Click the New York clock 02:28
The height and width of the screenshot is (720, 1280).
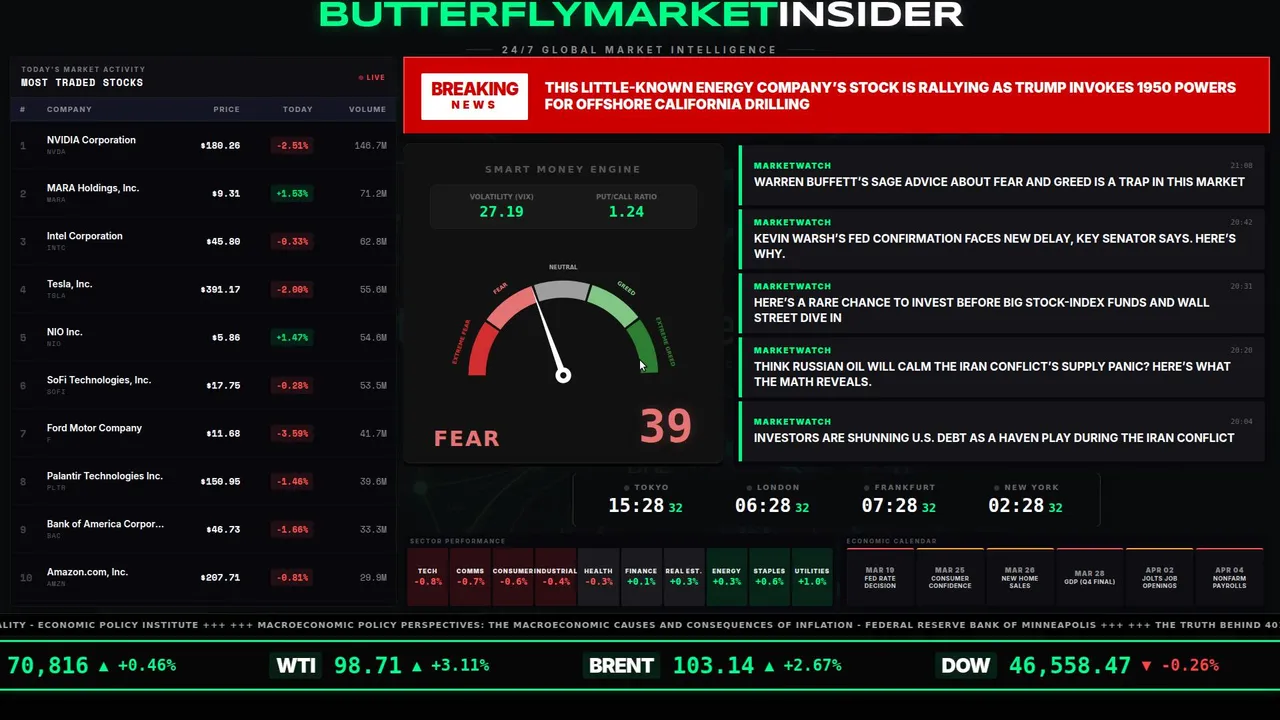(x=1016, y=506)
